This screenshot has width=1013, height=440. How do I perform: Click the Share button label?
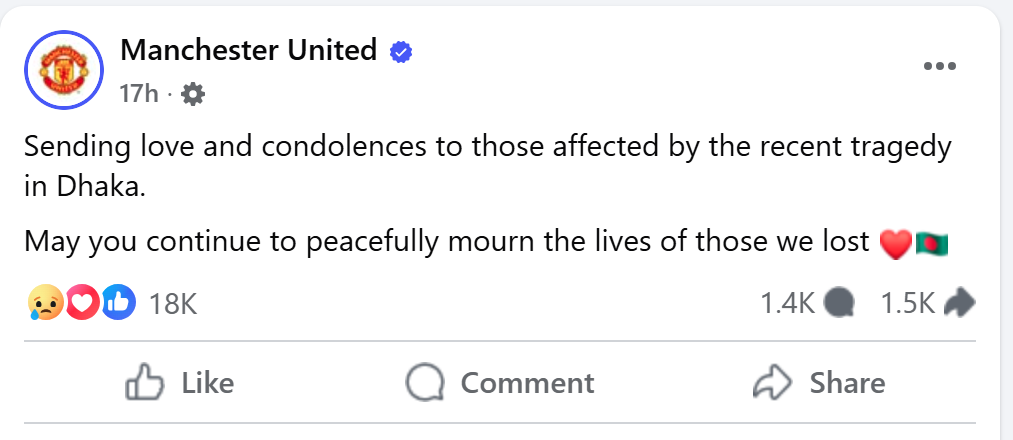pos(848,382)
